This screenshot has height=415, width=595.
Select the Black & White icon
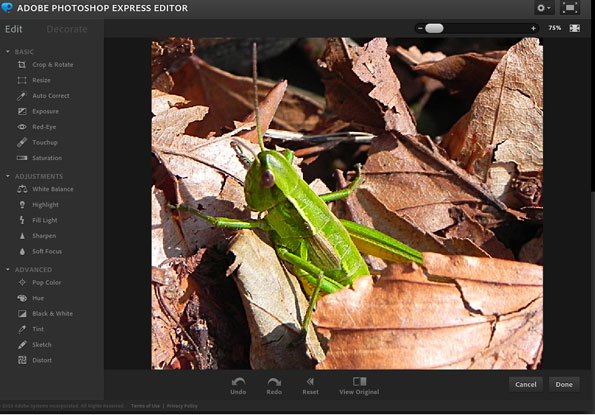click(22, 314)
